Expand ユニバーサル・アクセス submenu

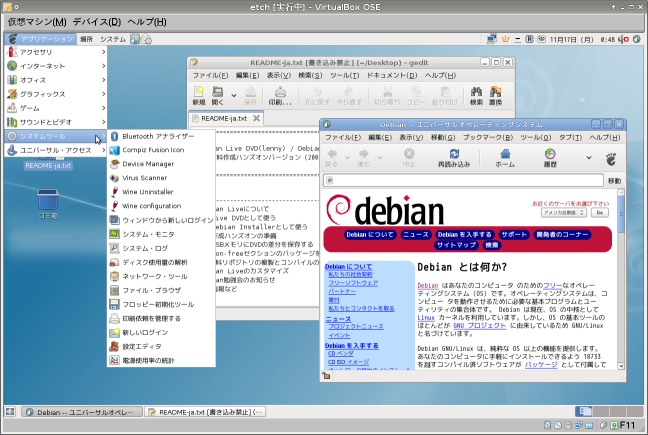(x=56, y=150)
